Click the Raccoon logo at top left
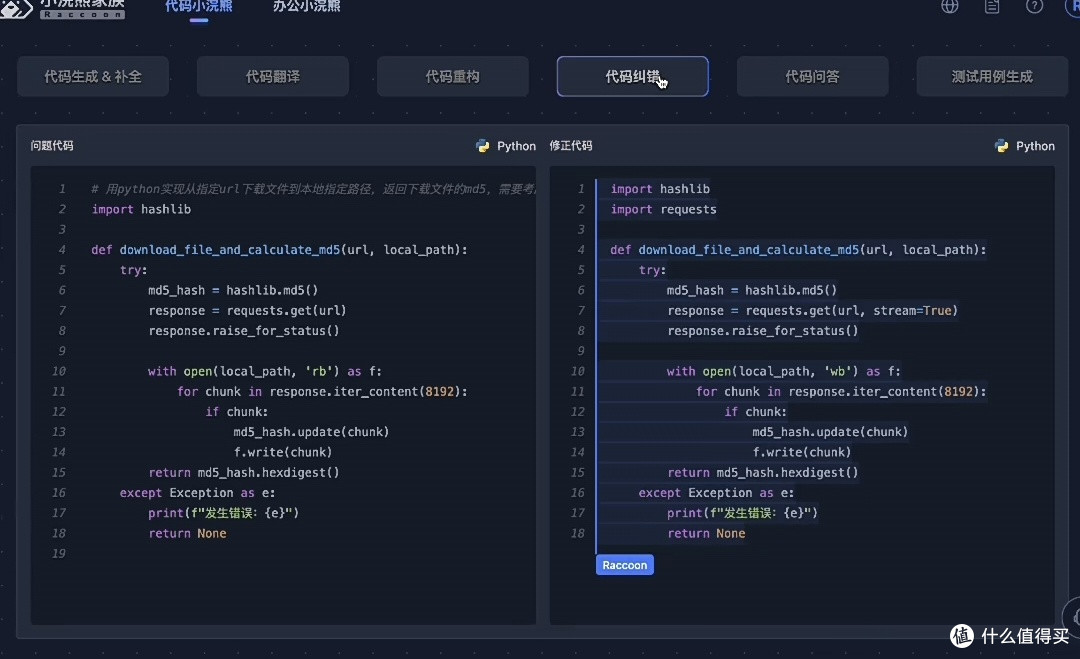The image size is (1080, 659). pos(63,8)
